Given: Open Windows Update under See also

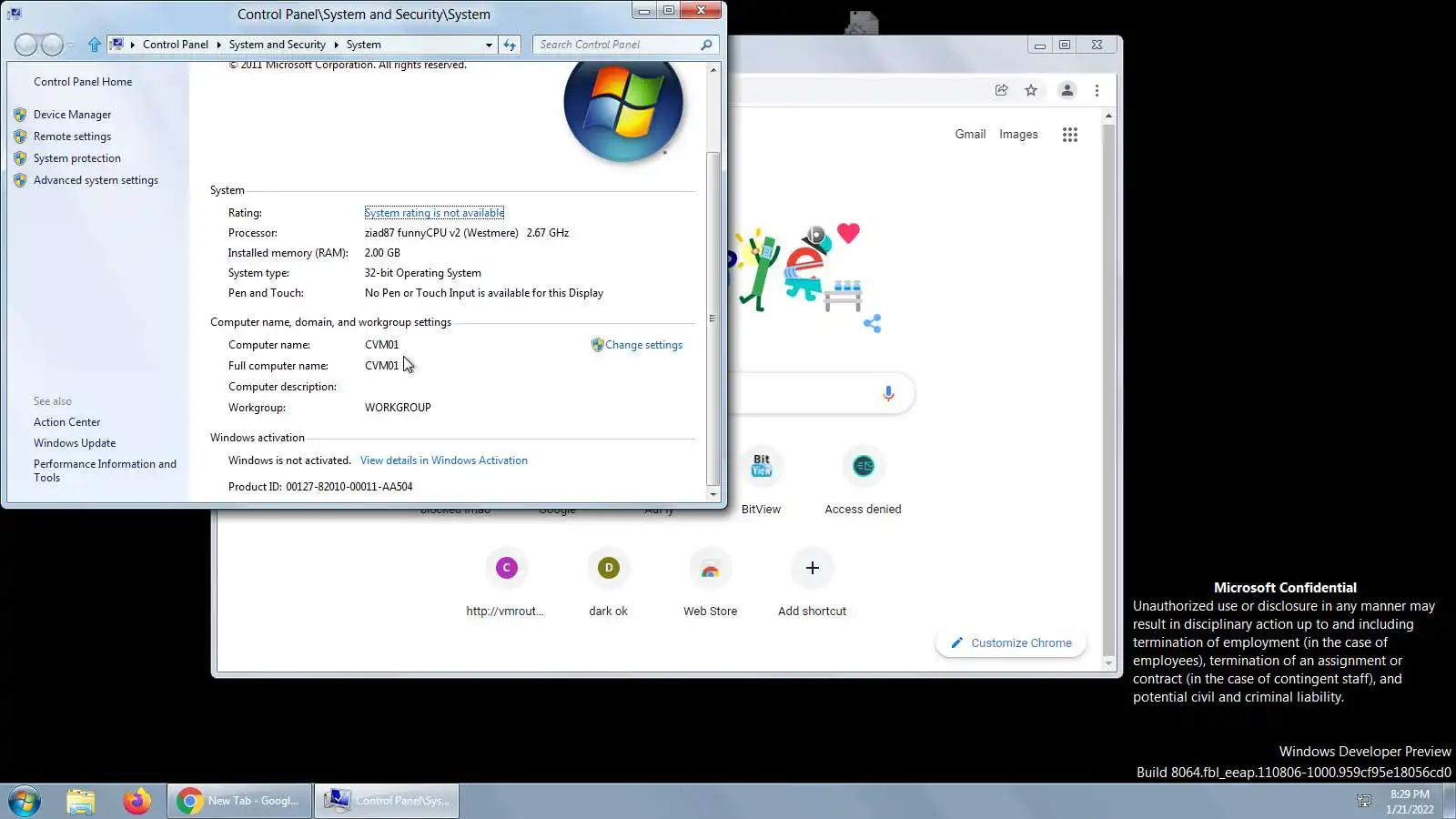Looking at the screenshot, I should click(75, 443).
